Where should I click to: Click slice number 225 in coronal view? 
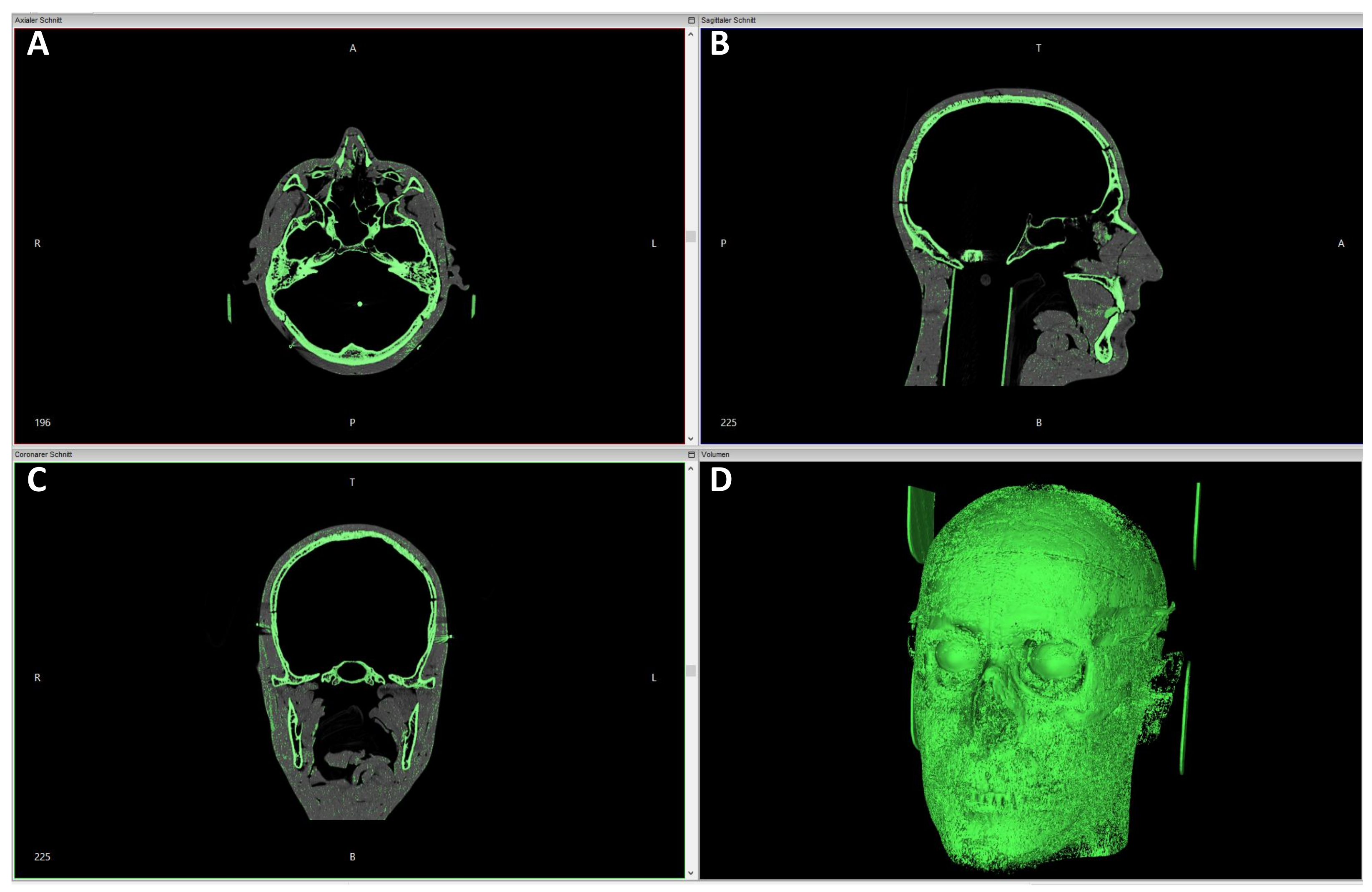coord(43,857)
